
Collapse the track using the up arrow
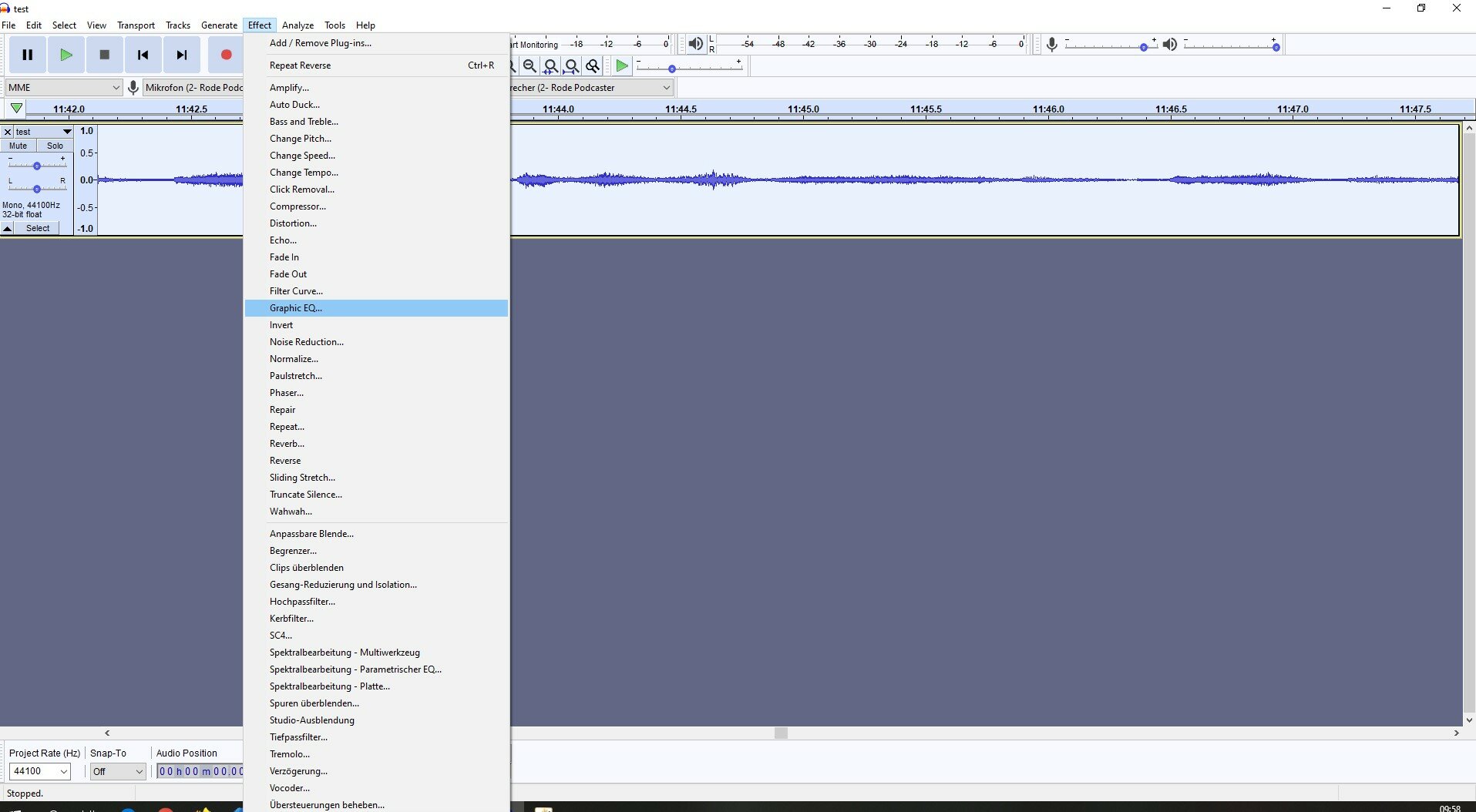(x=8, y=229)
